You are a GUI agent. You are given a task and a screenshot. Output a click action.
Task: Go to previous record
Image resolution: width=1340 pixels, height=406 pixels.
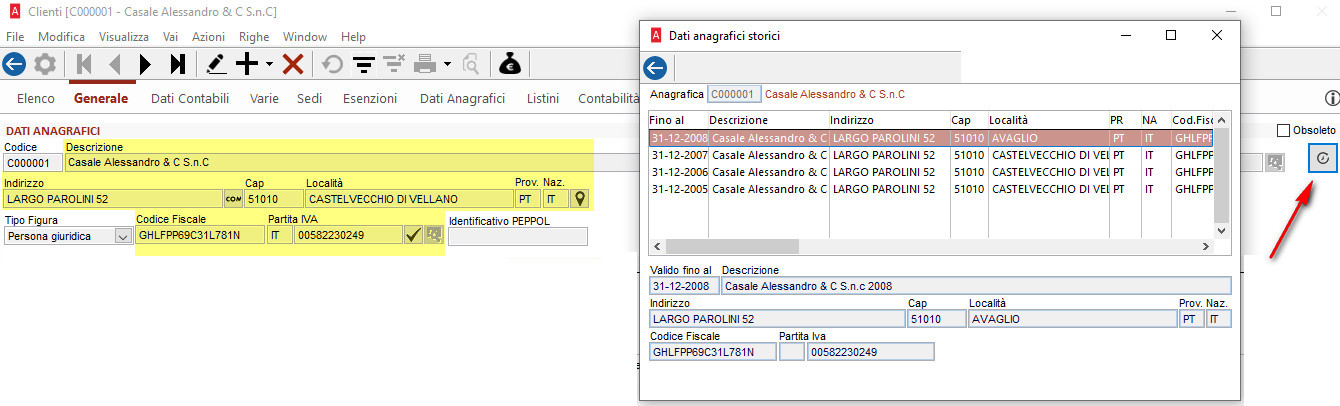click(x=115, y=65)
